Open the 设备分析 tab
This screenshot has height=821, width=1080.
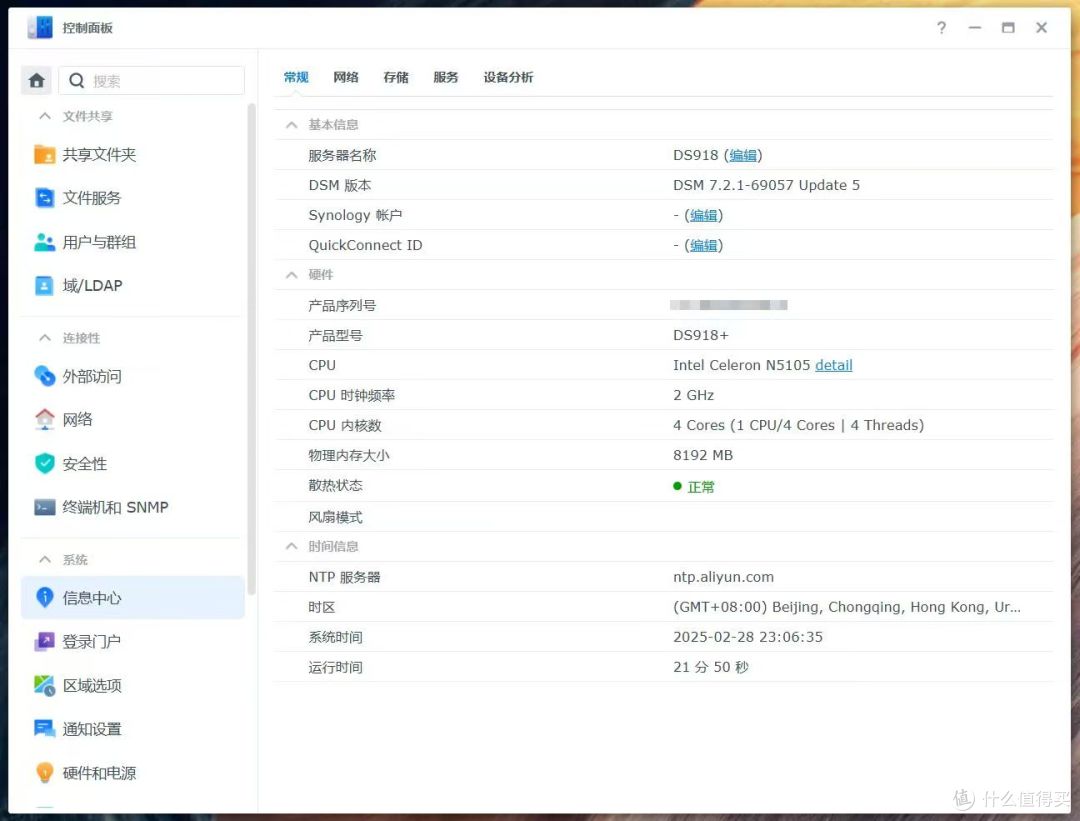(508, 77)
